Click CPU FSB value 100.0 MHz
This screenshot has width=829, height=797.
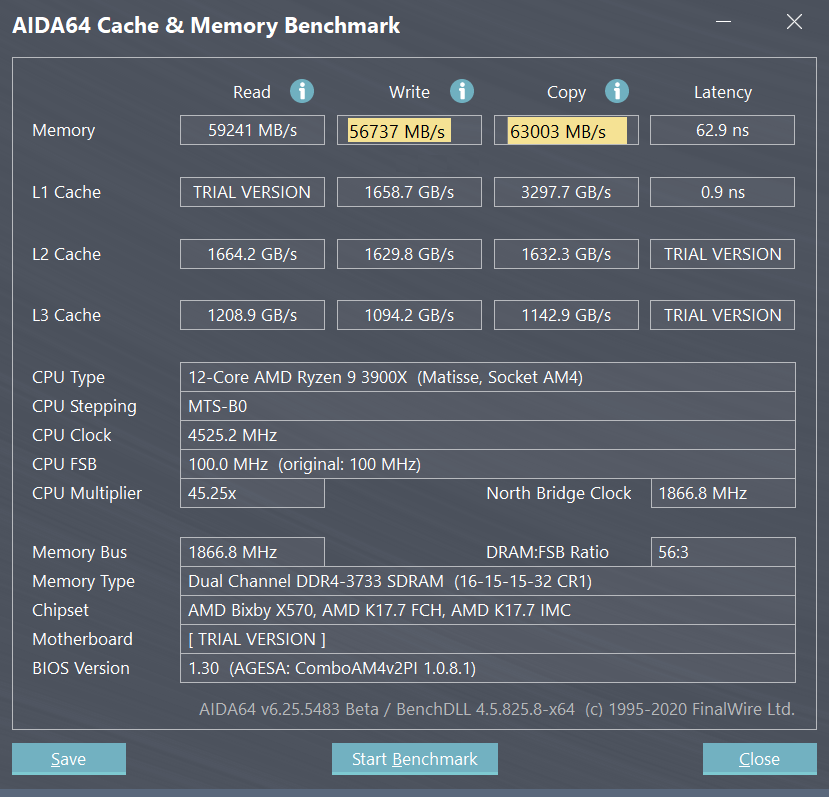488,464
